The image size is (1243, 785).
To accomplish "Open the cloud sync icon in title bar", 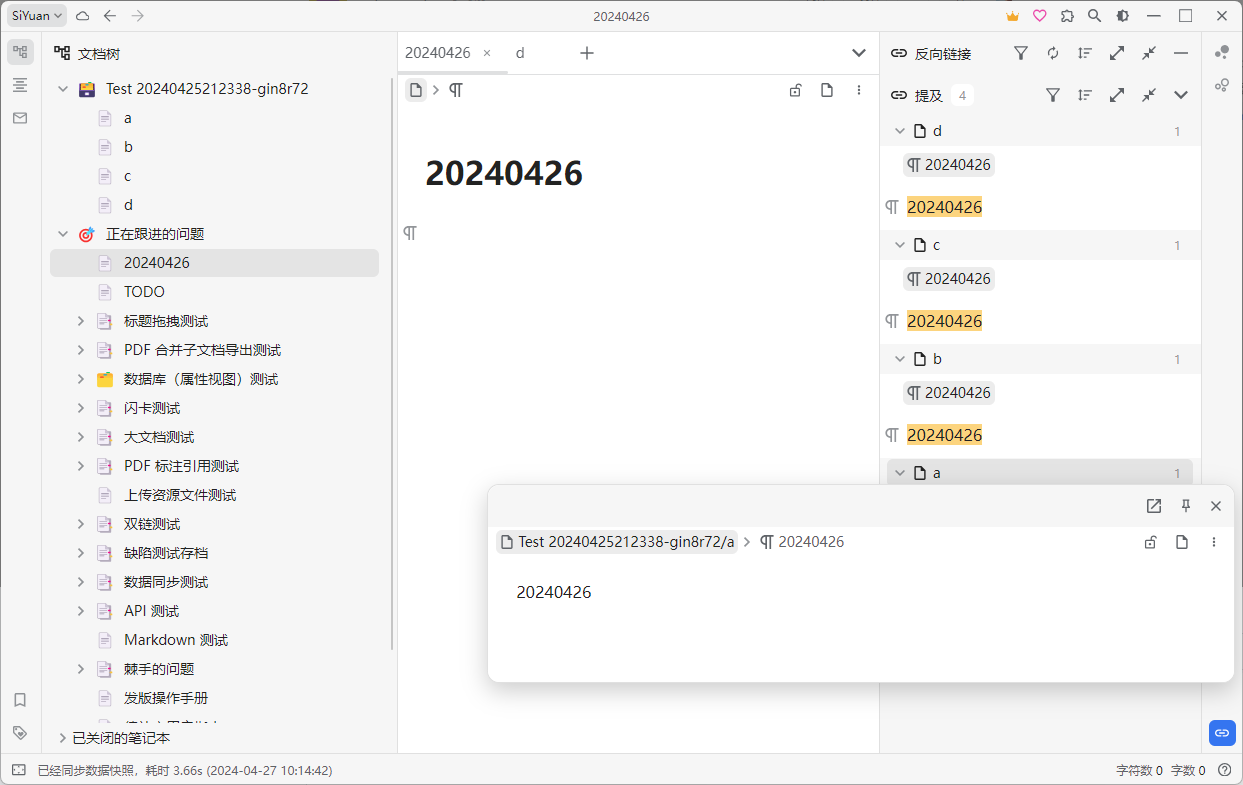I will coord(83,16).
